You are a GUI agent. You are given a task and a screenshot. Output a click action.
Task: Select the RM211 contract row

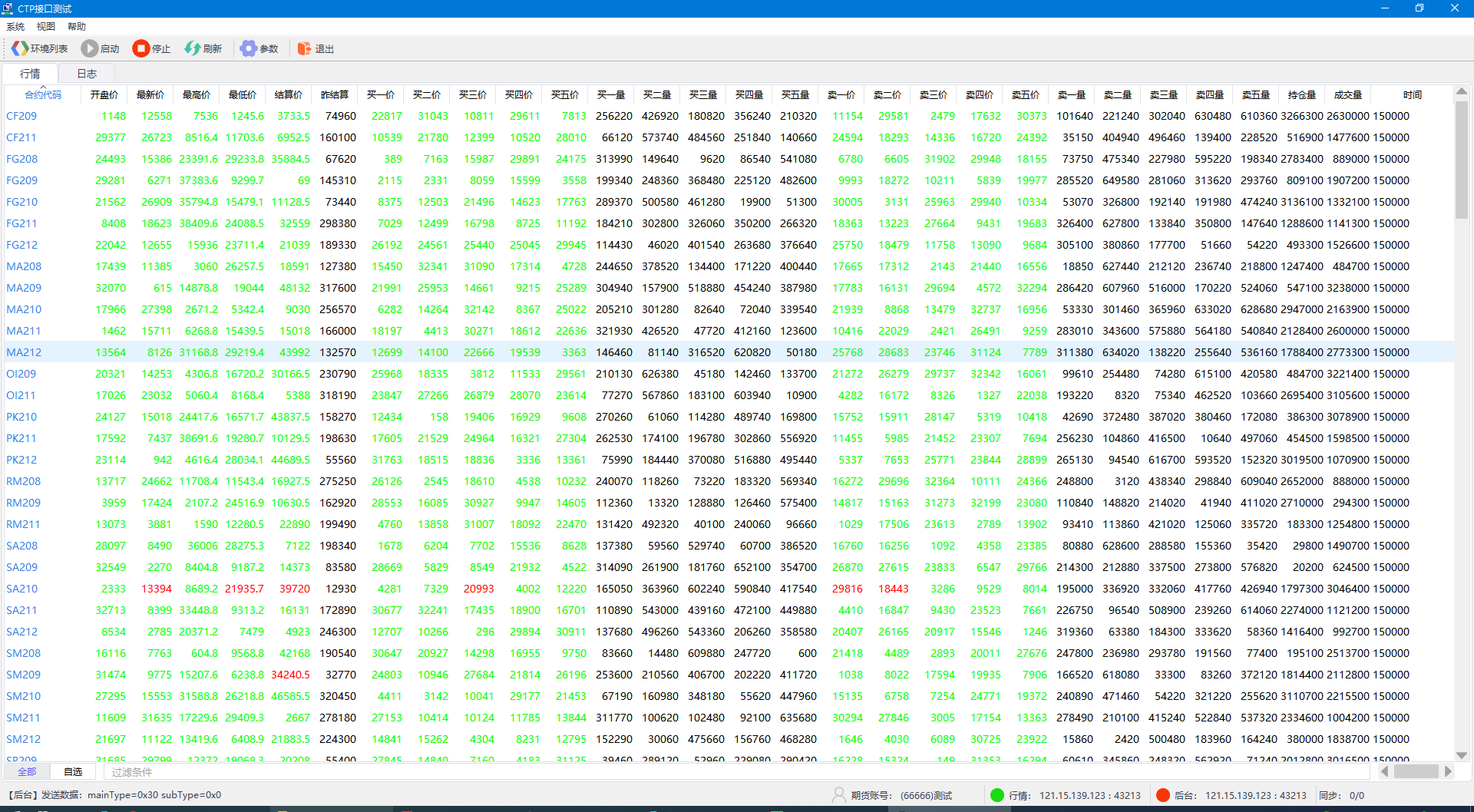tap(729, 524)
